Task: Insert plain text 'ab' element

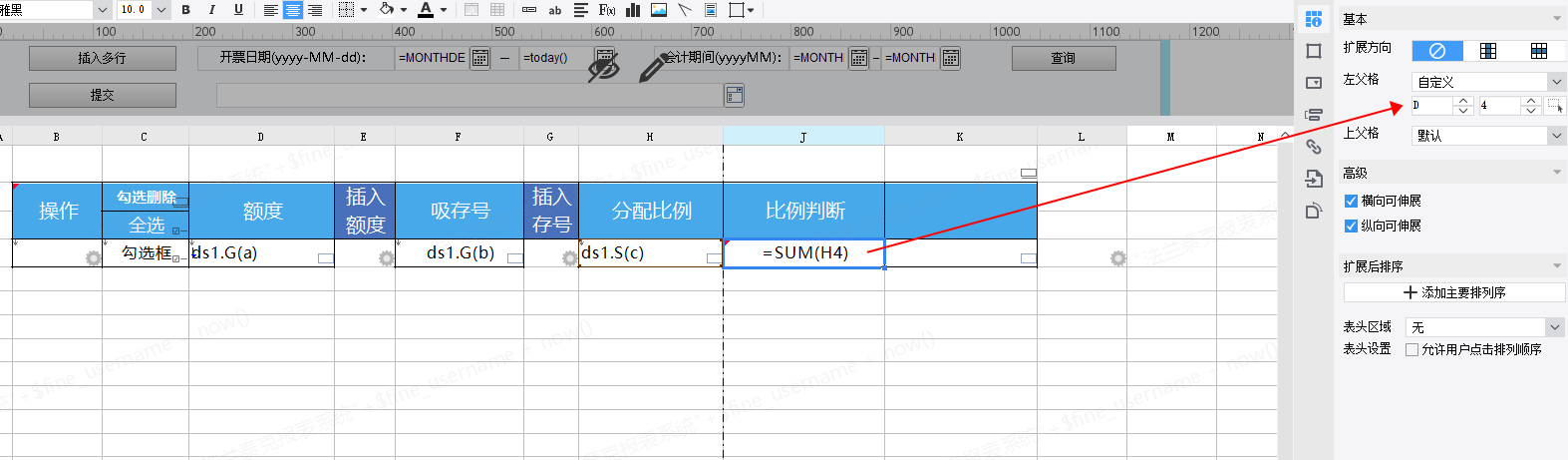Action: coord(555,10)
